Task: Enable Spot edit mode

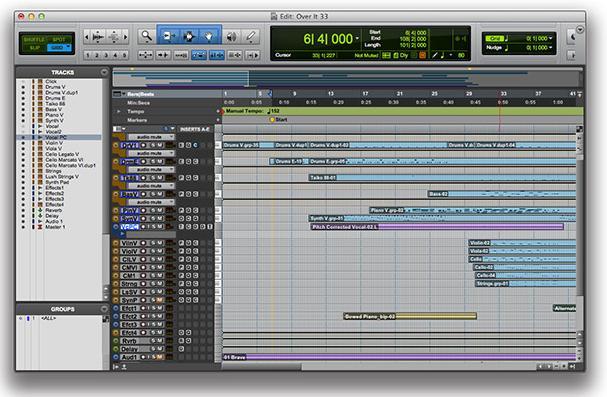Action: (x=59, y=39)
